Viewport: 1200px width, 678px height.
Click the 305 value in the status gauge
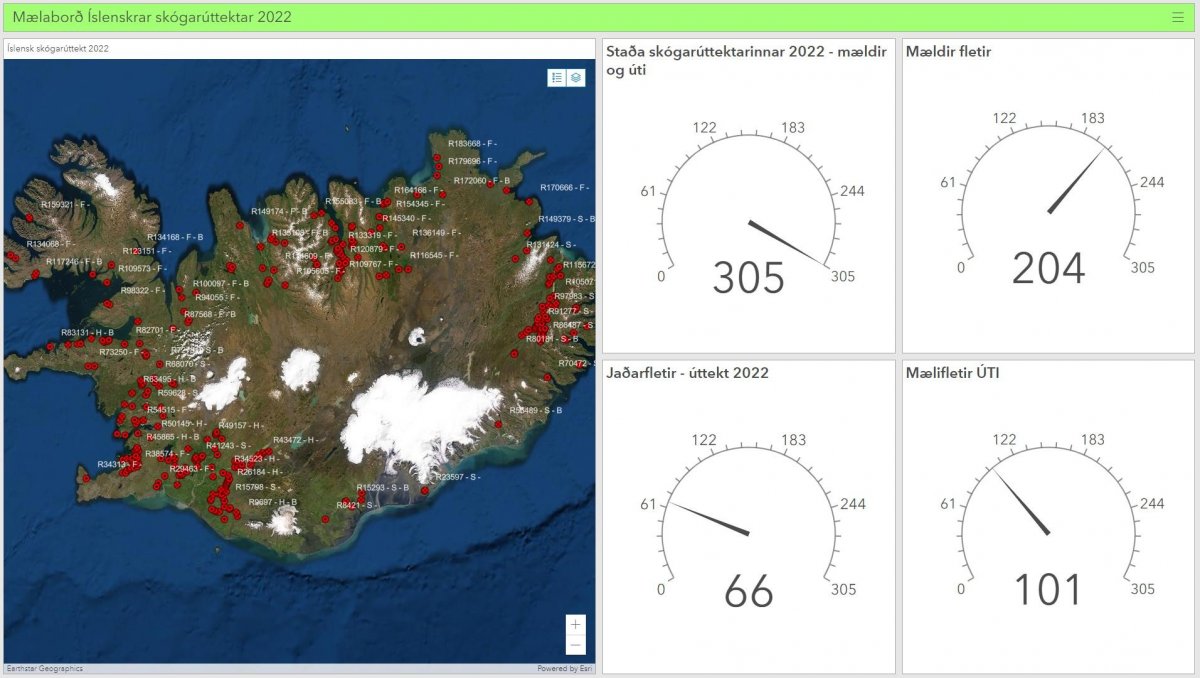coord(748,279)
